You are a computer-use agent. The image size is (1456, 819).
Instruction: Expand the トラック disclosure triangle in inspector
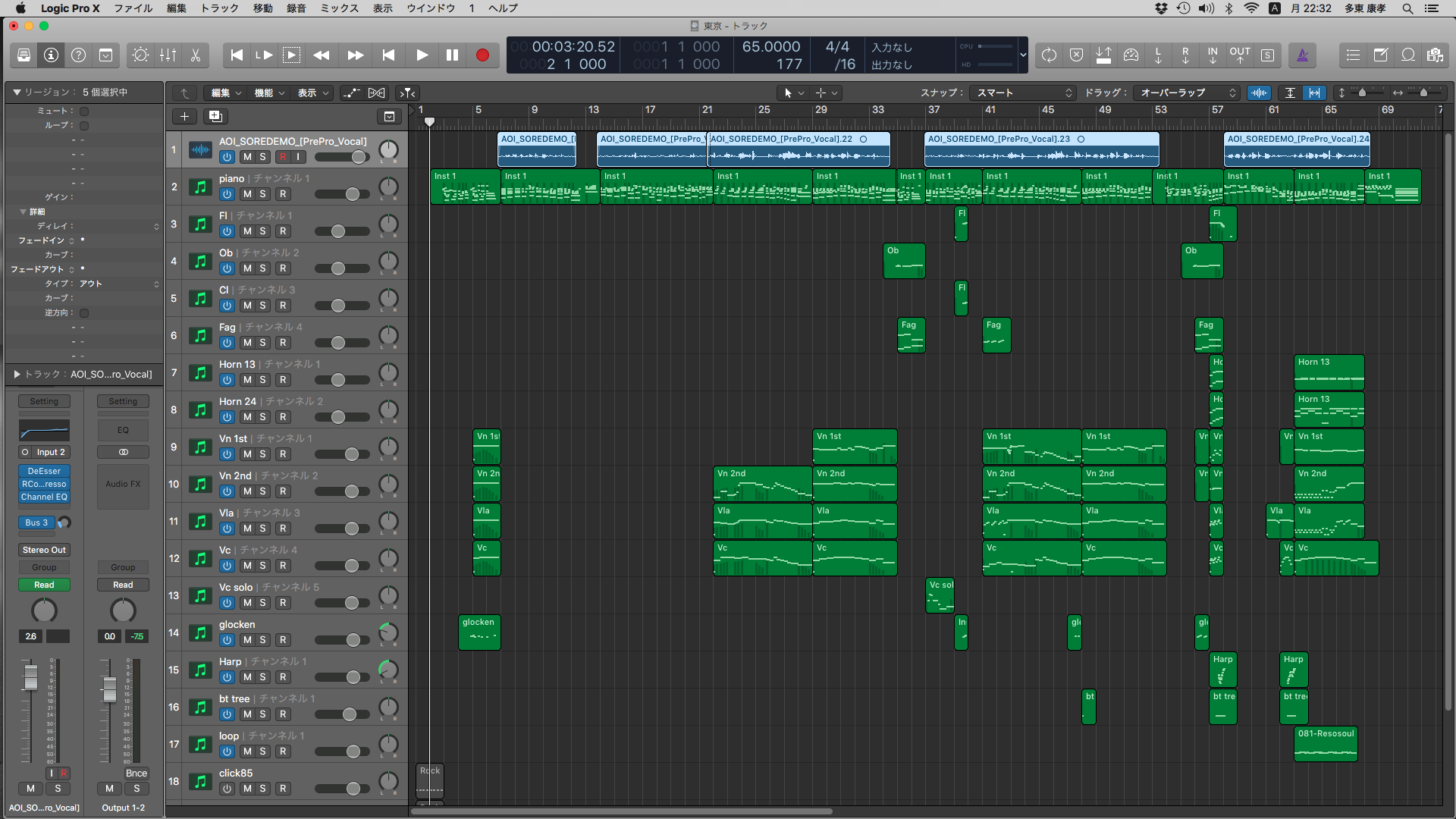click(17, 374)
